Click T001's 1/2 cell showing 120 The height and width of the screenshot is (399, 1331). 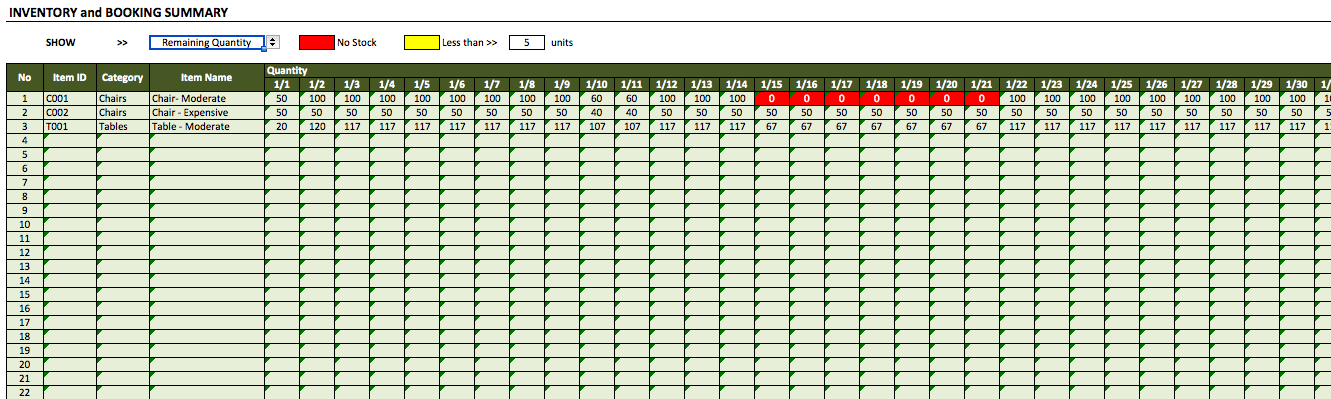pyautogui.click(x=317, y=127)
